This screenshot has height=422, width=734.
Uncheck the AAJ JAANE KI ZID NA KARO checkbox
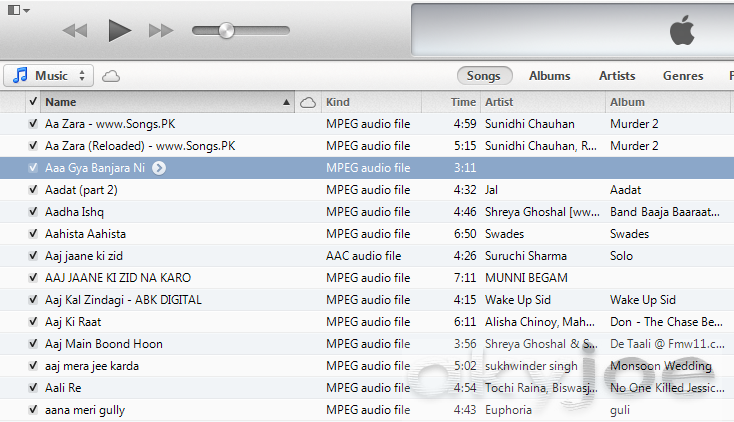click(x=33, y=278)
